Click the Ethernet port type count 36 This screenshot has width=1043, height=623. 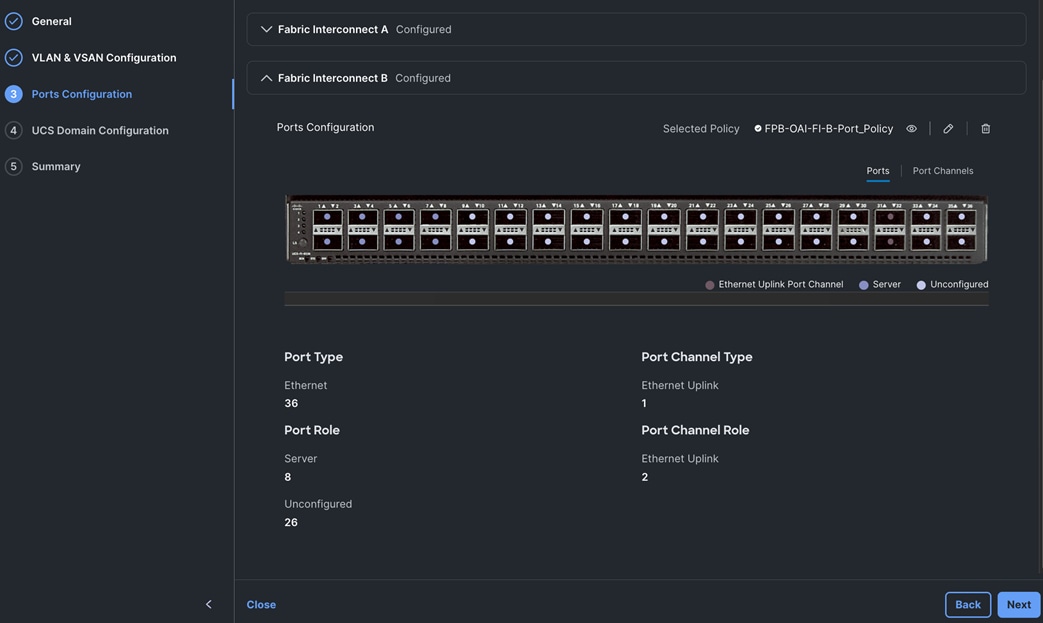pyautogui.click(x=291, y=403)
